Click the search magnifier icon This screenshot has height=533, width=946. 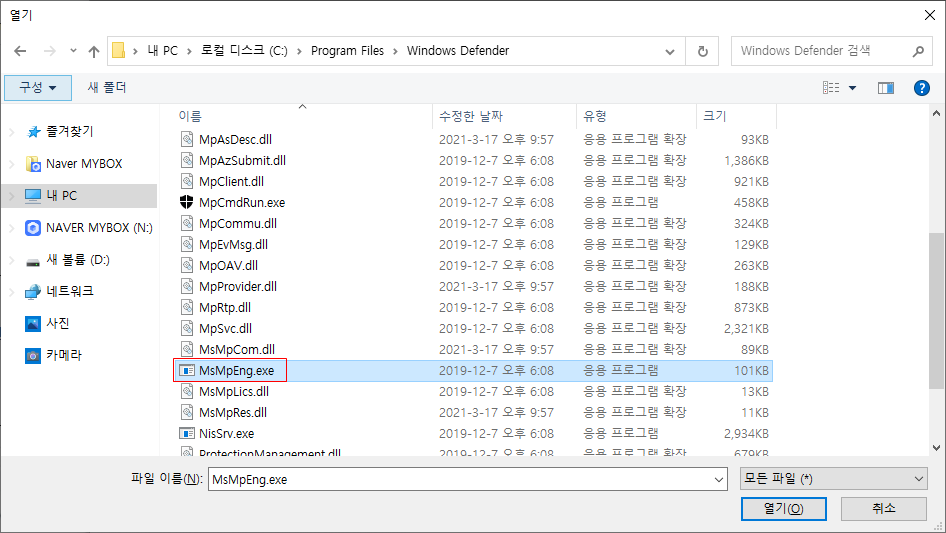point(918,51)
